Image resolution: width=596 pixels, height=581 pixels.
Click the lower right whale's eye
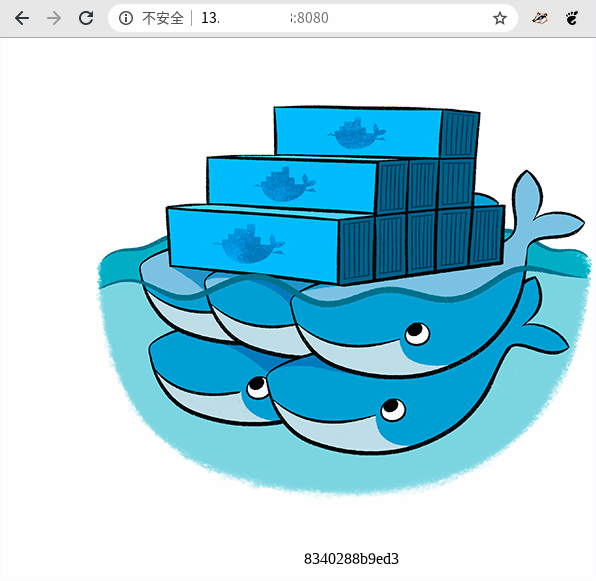pyautogui.click(x=393, y=409)
